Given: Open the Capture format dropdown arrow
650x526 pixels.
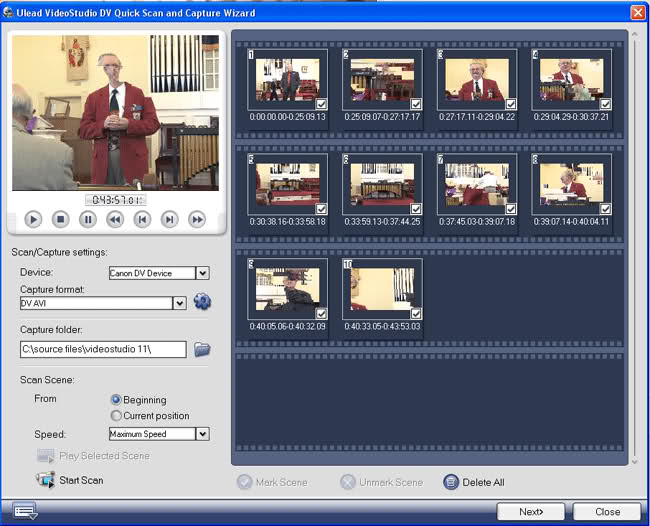Looking at the screenshot, I should click(x=179, y=303).
